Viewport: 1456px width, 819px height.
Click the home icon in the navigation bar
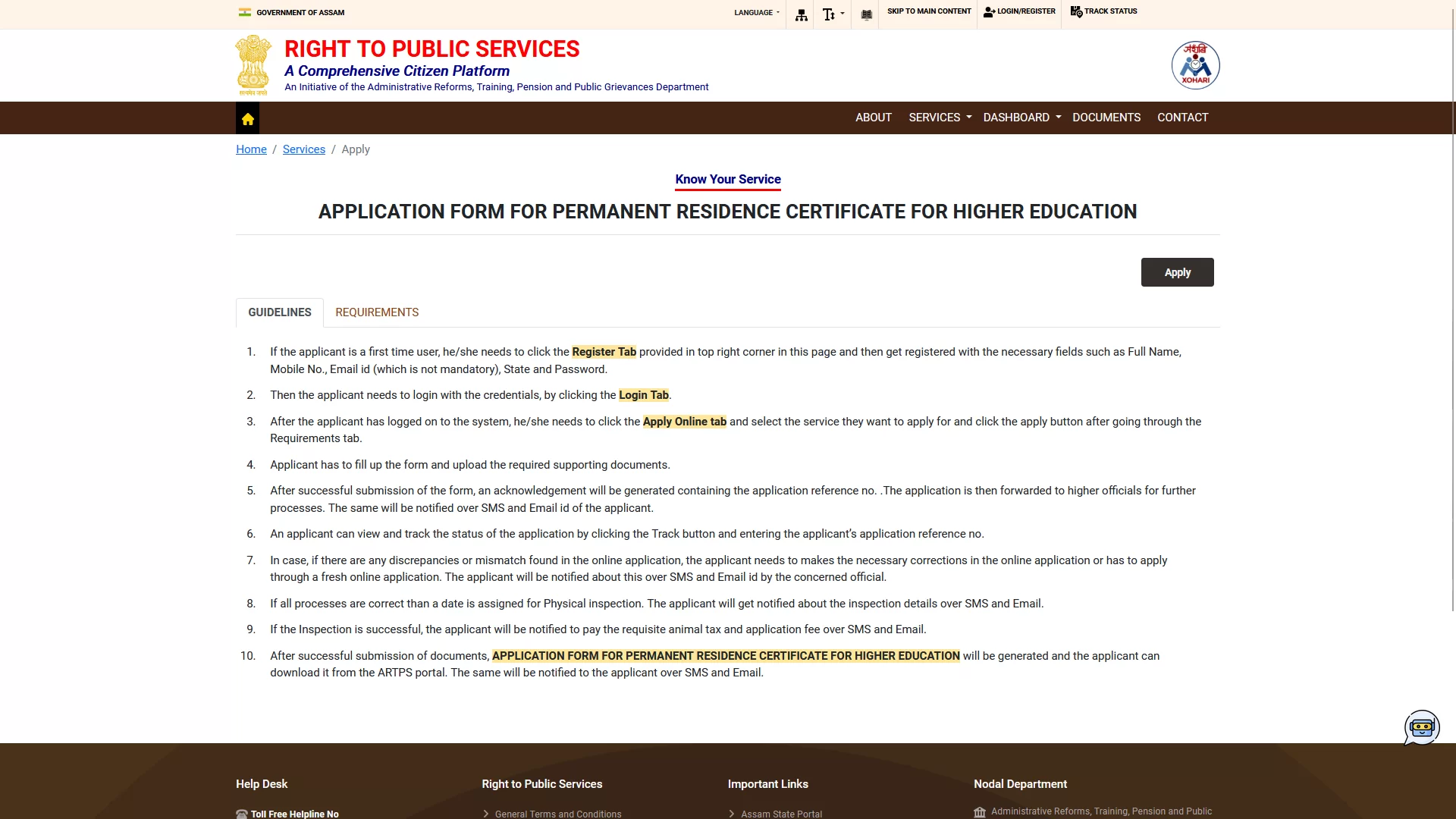tap(247, 118)
